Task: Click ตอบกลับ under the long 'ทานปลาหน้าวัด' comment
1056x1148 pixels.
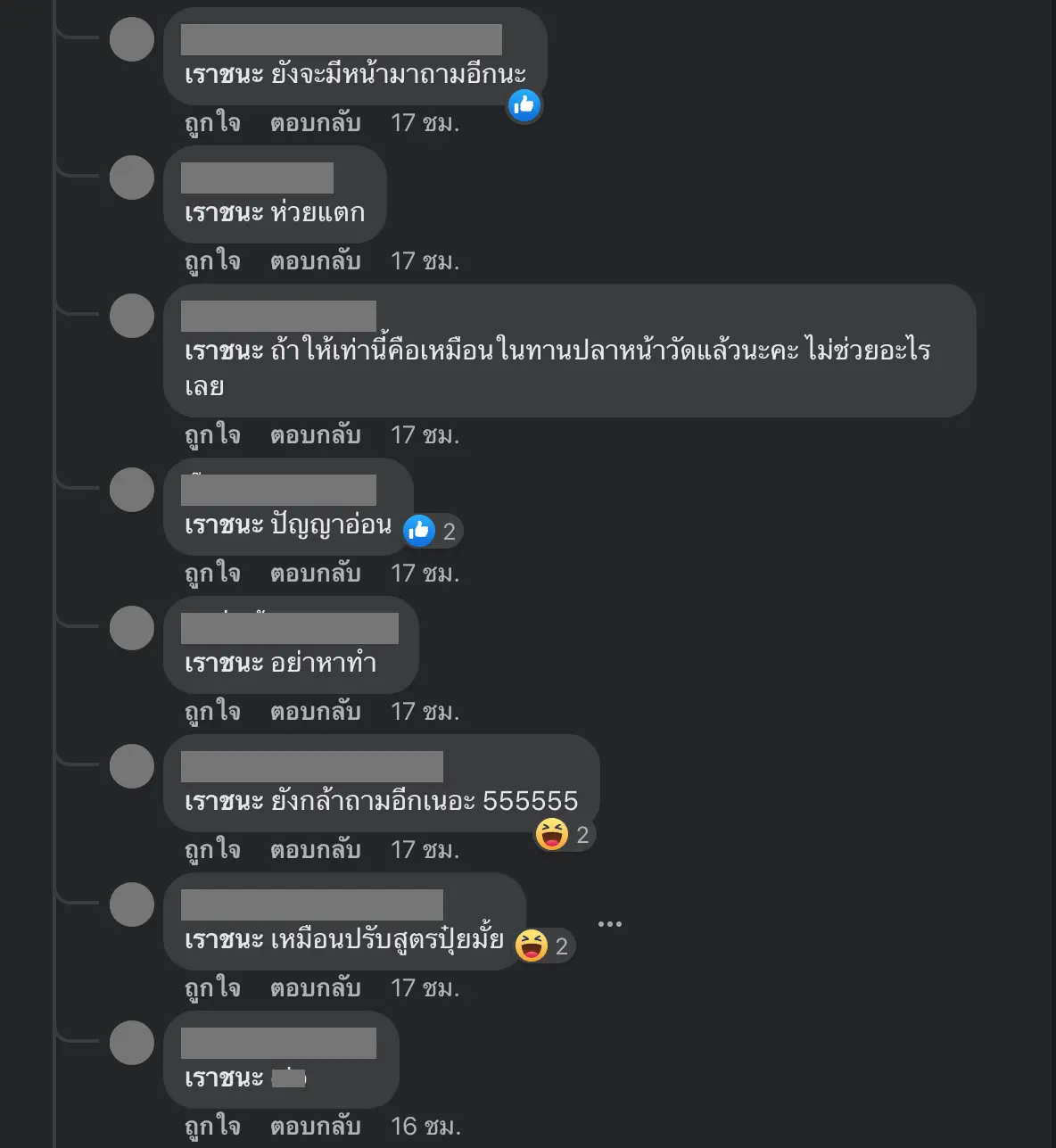Action: pos(315,435)
